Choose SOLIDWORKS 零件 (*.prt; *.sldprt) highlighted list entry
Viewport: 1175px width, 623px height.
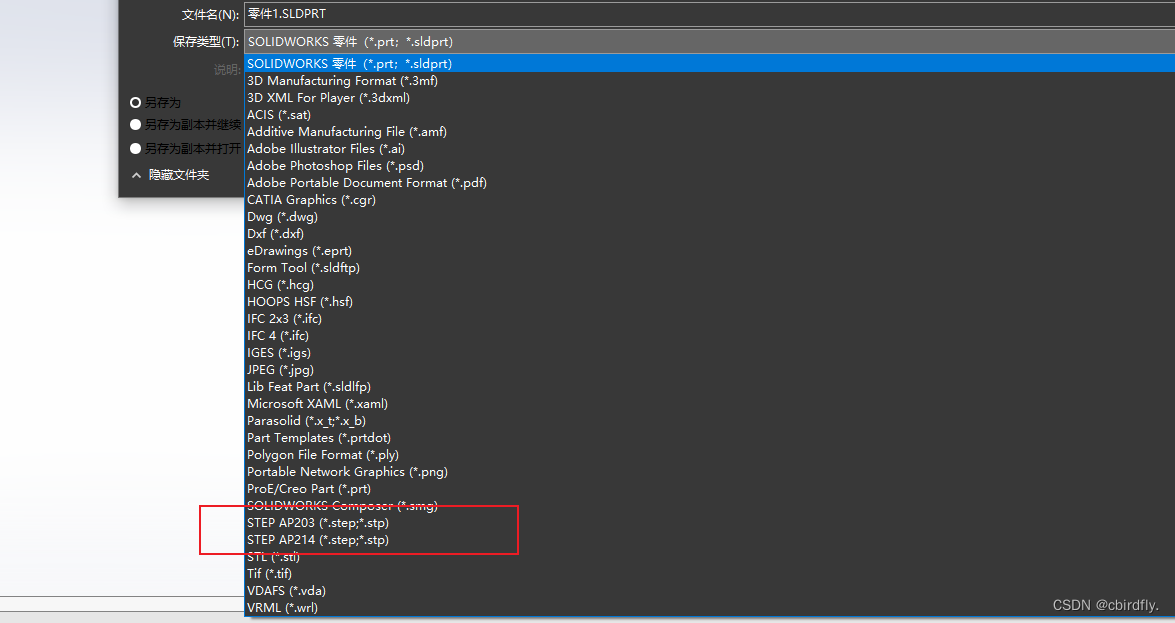[x=710, y=64]
